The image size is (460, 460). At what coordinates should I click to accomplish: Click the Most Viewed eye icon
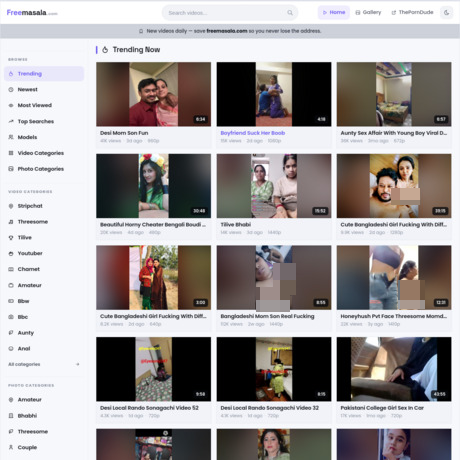pos(11,105)
